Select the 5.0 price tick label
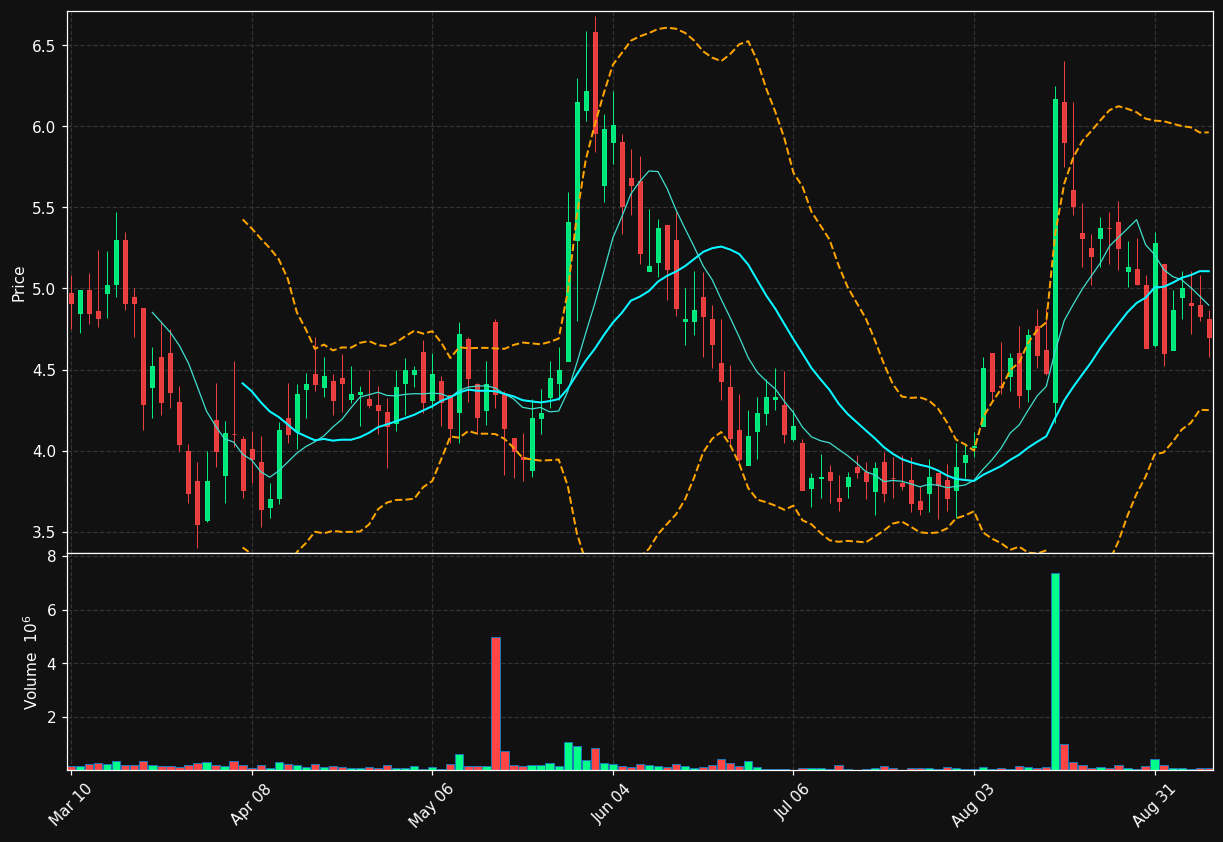Screen dimensions: 1223x842 pyautogui.click(x=44, y=289)
